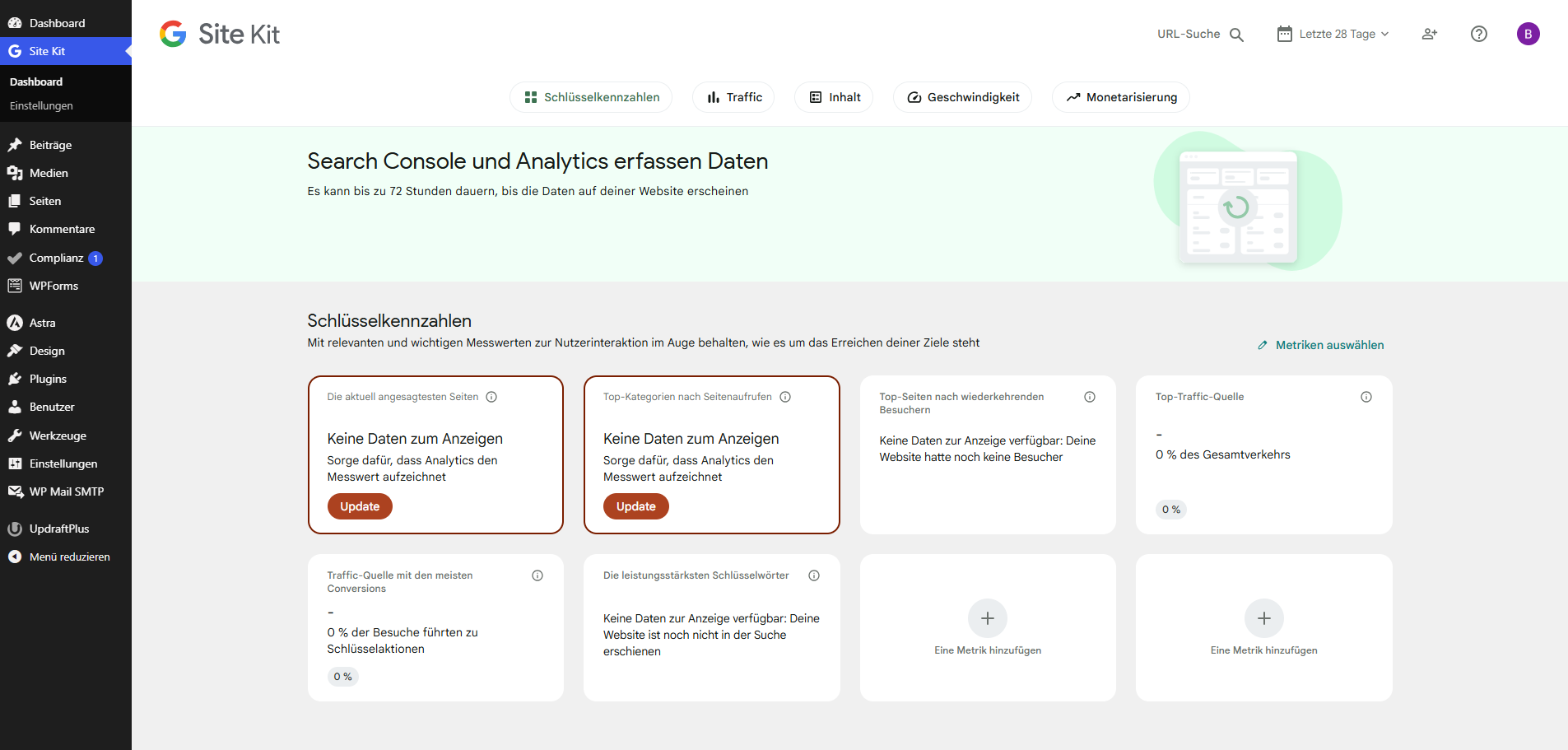This screenshot has height=750, width=1568.
Task: Collapse sidebar with Menü reduzieren
Action: [66, 557]
